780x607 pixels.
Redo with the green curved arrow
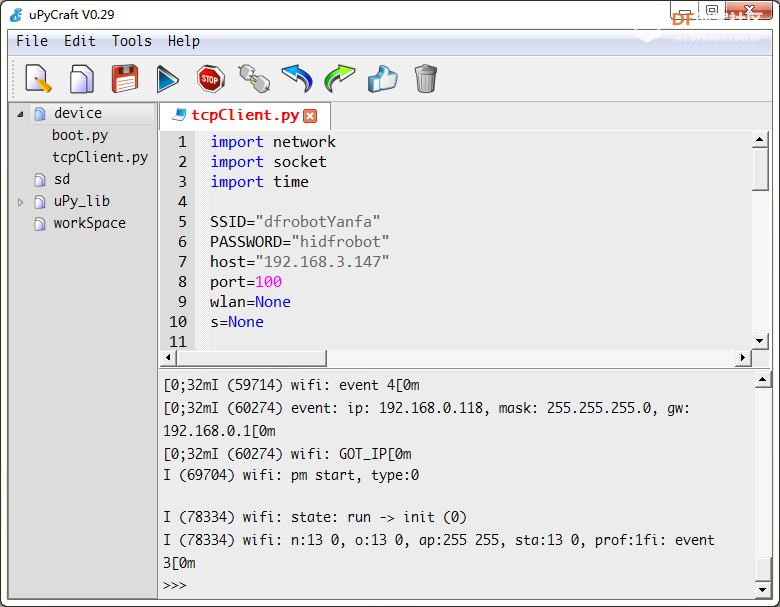pyautogui.click(x=340, y=79)
